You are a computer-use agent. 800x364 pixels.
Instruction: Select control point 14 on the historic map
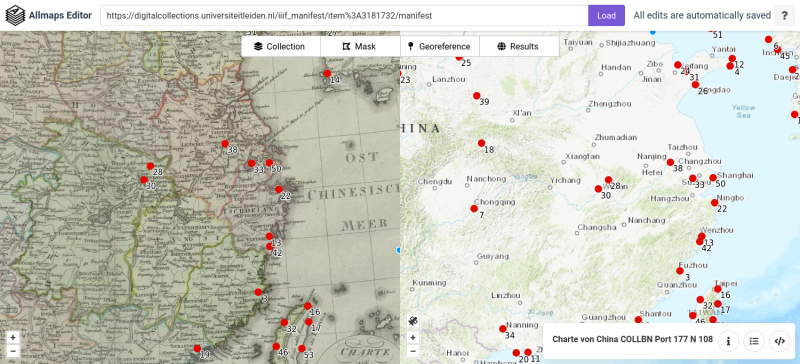(x=328, y=74)
